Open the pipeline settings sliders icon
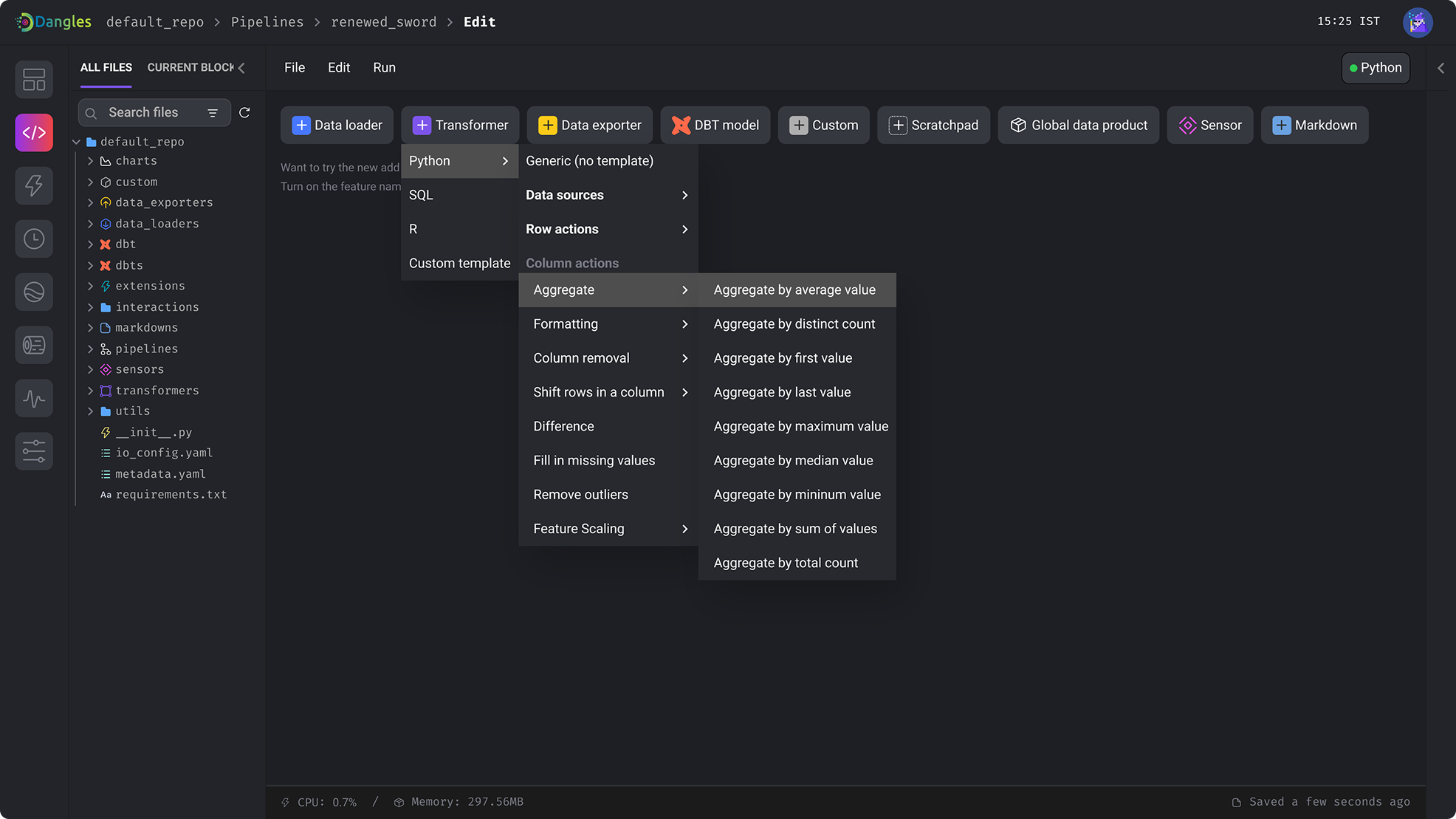 coord(34,451)
